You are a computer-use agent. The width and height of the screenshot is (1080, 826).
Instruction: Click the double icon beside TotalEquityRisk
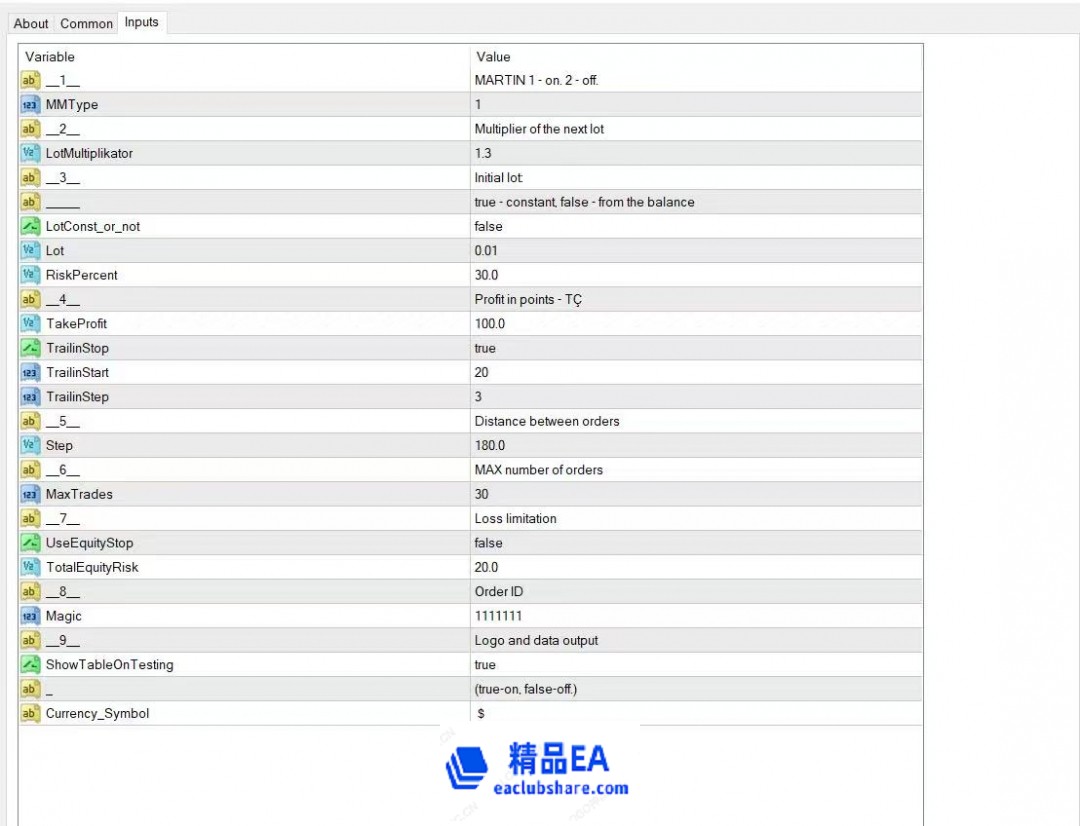point(30,567)
